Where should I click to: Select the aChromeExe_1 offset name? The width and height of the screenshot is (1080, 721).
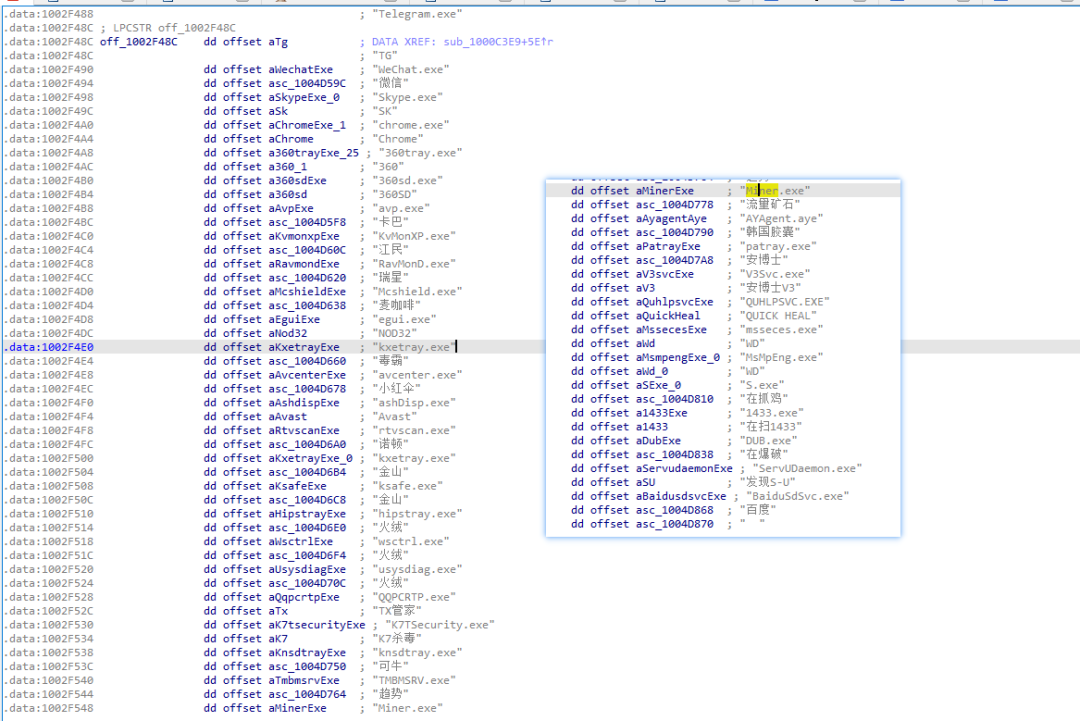point(307,125)
